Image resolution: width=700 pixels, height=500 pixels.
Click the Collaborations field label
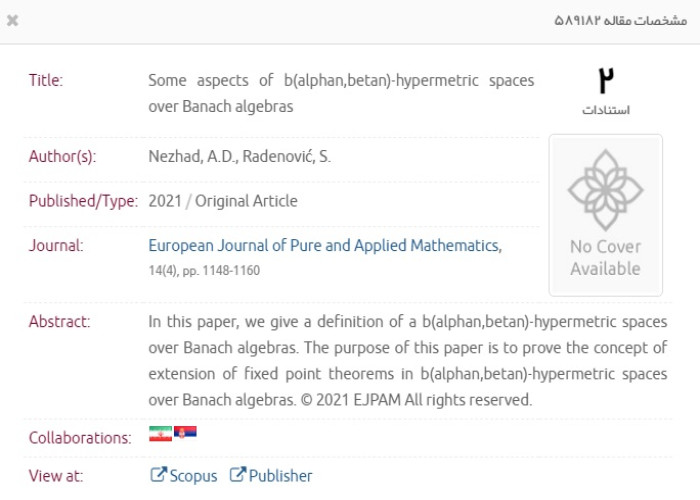[x=80, y=437]
